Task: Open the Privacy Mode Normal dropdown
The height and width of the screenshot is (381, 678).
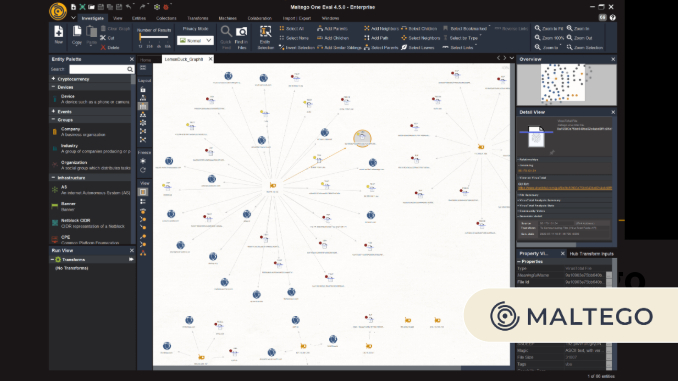Action: click(x=195, y=40)
